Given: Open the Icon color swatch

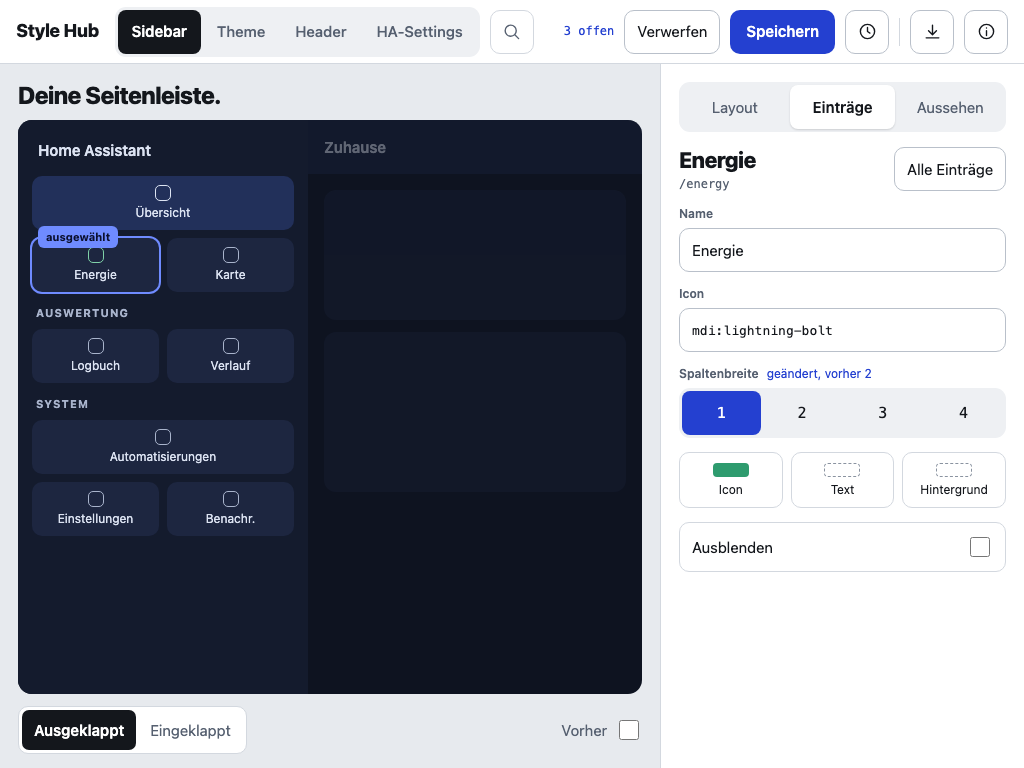Looking at the screenshot, I should (x=731, y=480).
